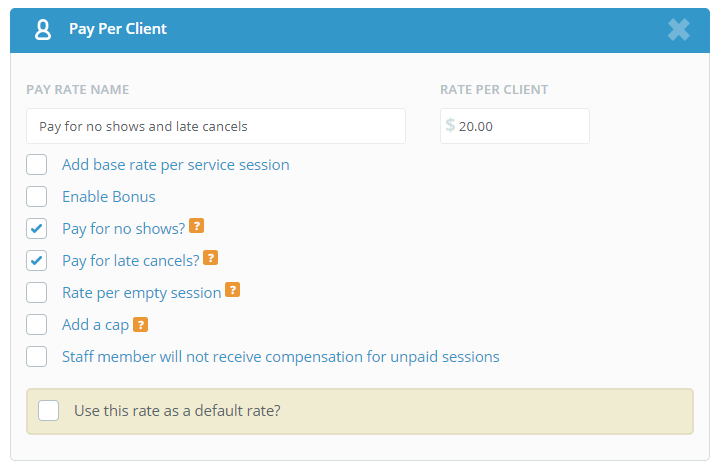Open the help icon next to Rate per empty session

coord(233,290)
